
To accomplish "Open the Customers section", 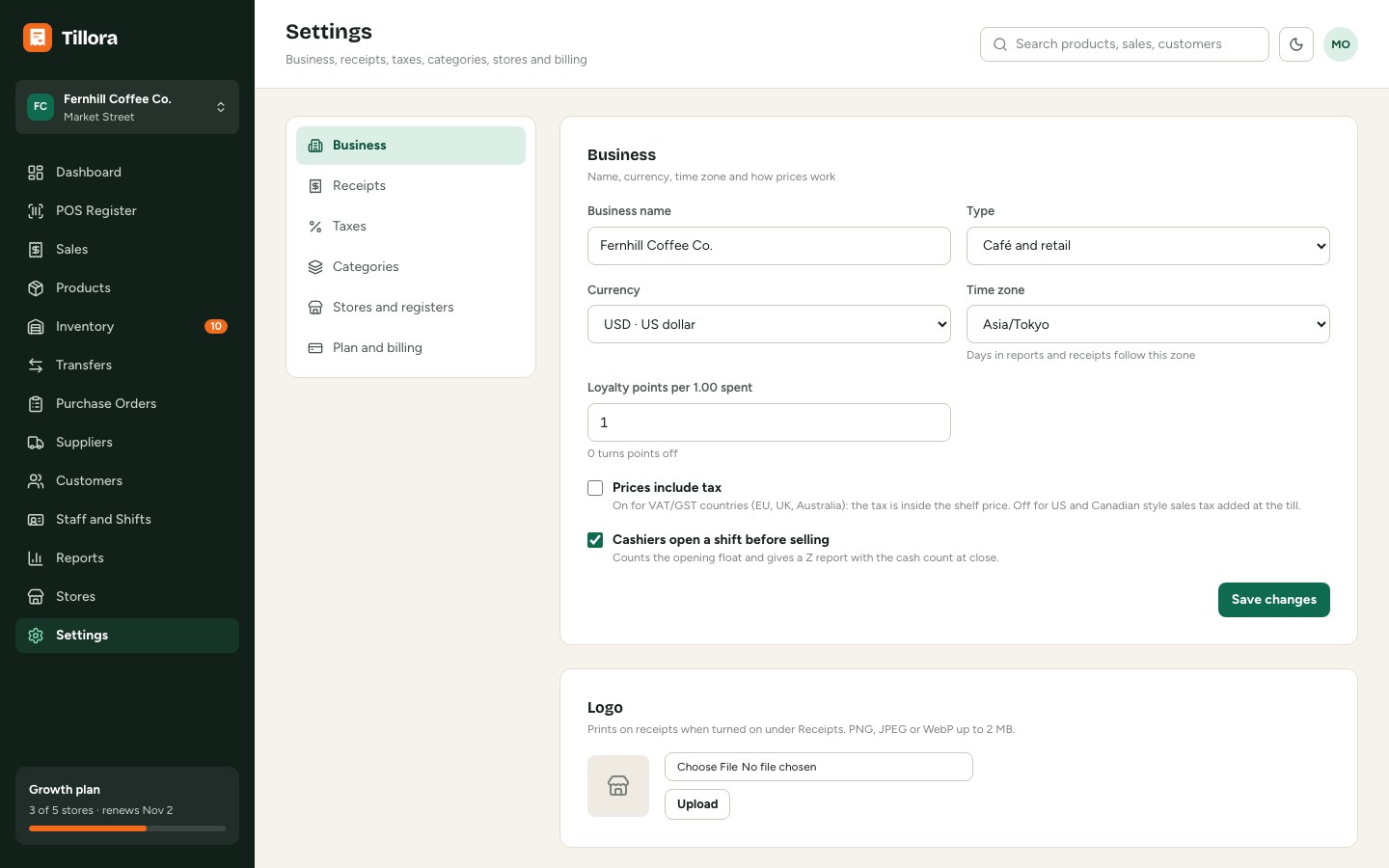I will pos(127,481).
